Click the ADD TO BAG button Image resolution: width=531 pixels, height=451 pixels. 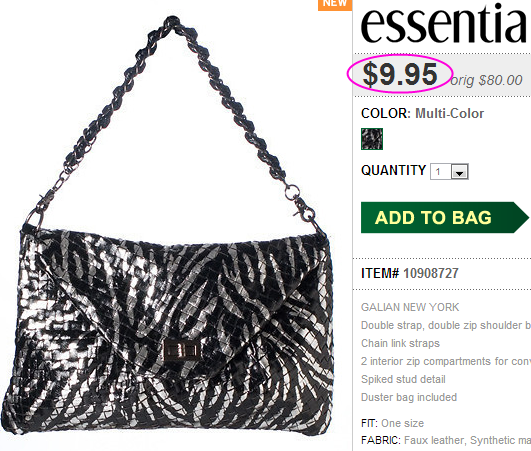tap(444, 217)
